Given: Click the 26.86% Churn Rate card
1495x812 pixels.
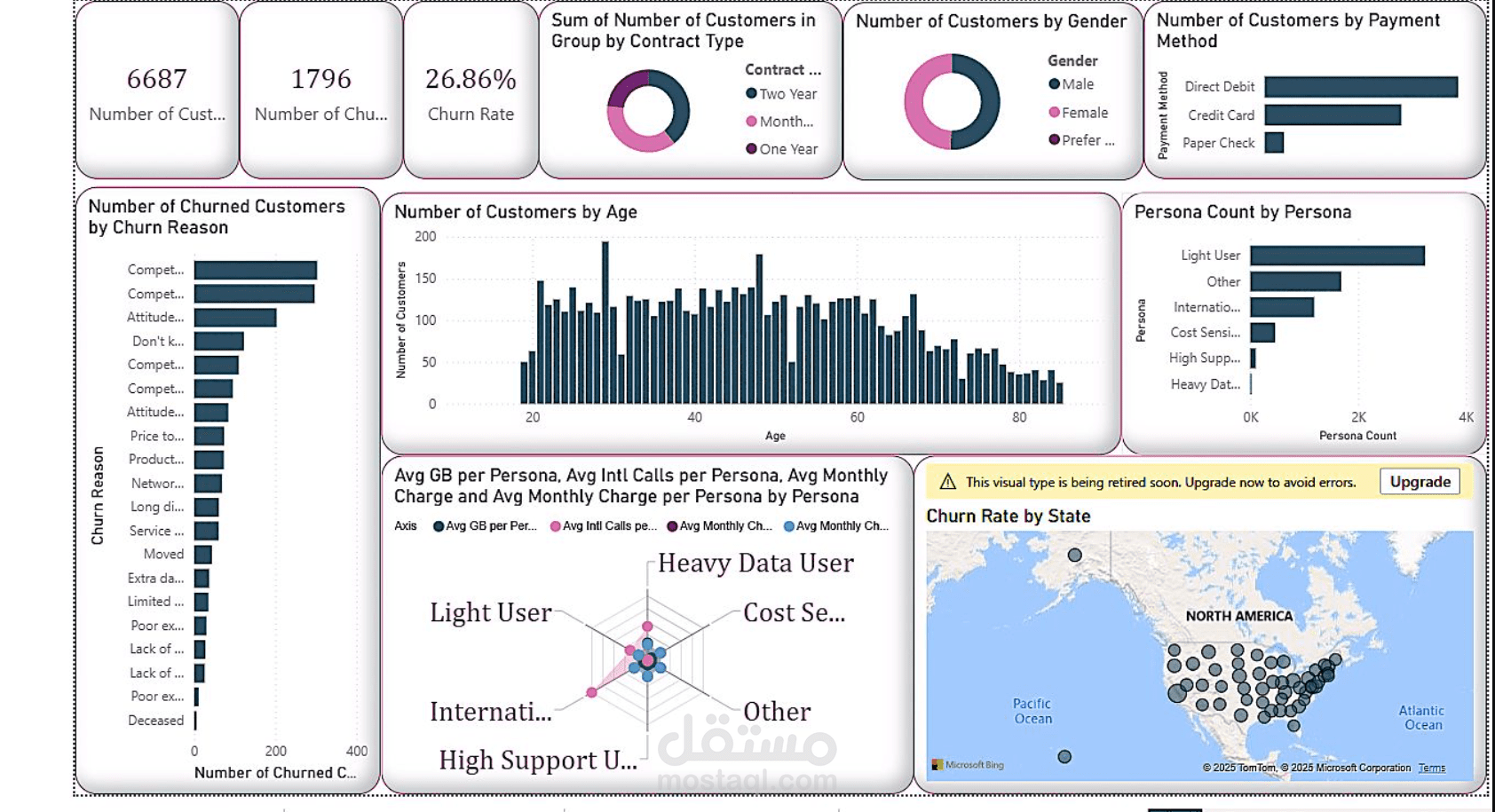Looking at the screenshot, I should pyautogui.click(x=471, y=91).
